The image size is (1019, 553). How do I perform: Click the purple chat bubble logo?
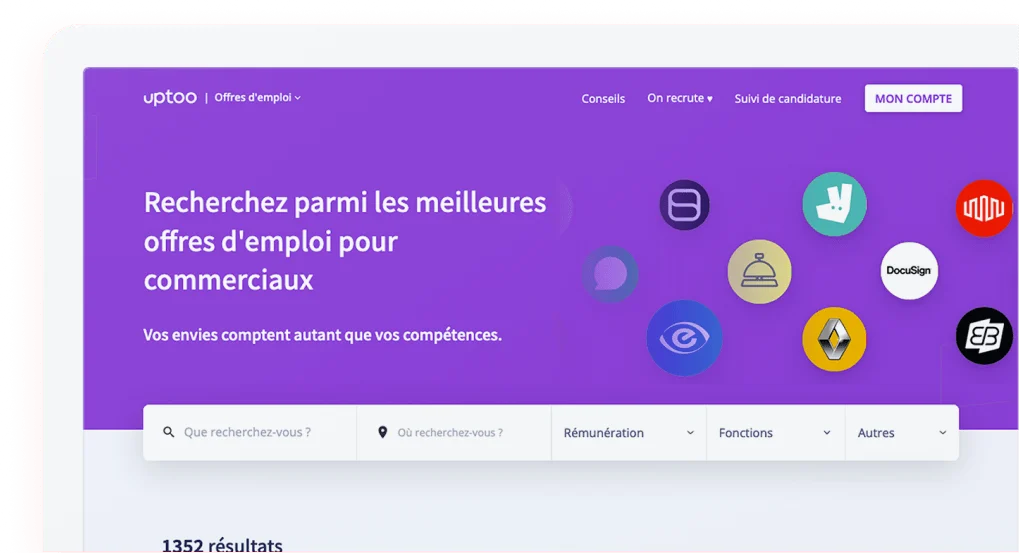[610, 273]
